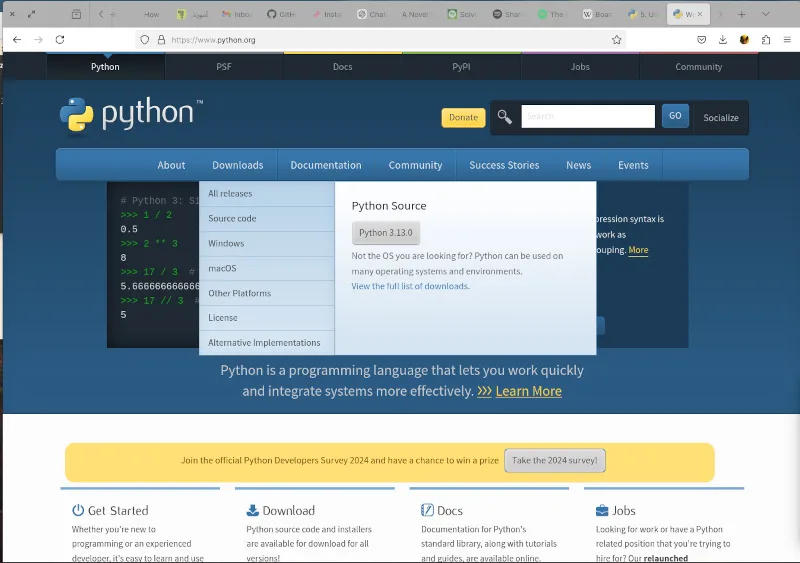Viewport: 800px width, 563px height.
Task: Open View the full list of downloads link
Action: point(410,286)
